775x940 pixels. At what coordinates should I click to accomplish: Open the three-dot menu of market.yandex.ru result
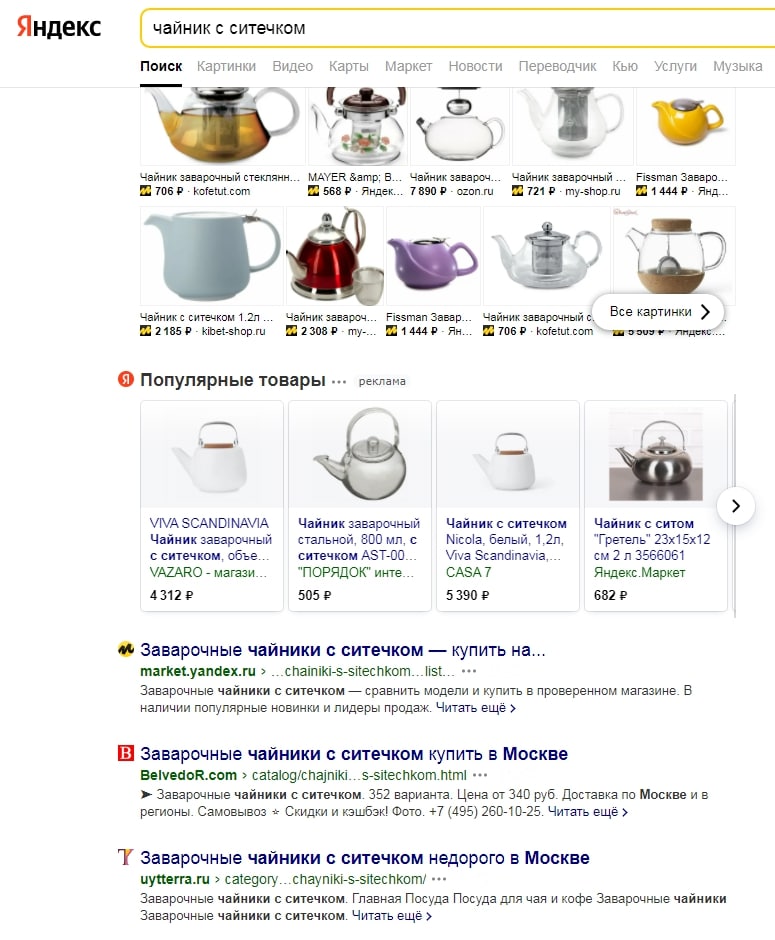[469, 671]
